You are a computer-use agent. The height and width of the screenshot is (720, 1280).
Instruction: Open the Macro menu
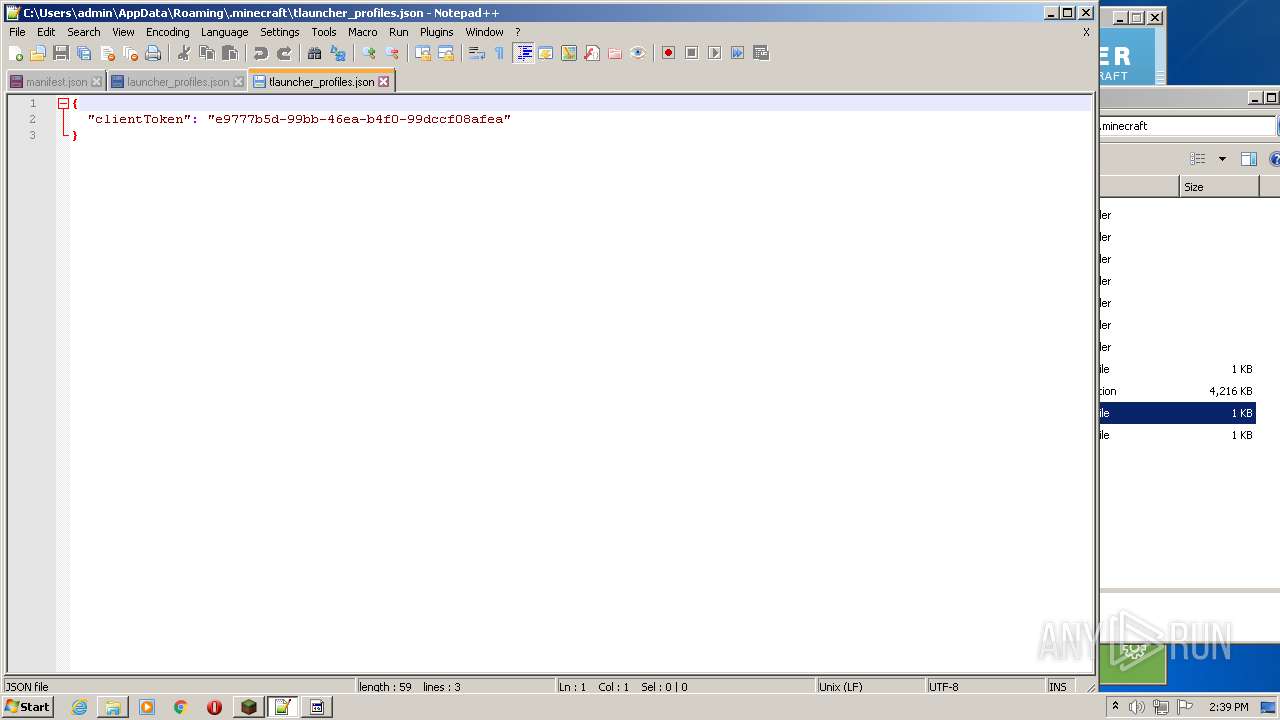click(x=362, y=32)
